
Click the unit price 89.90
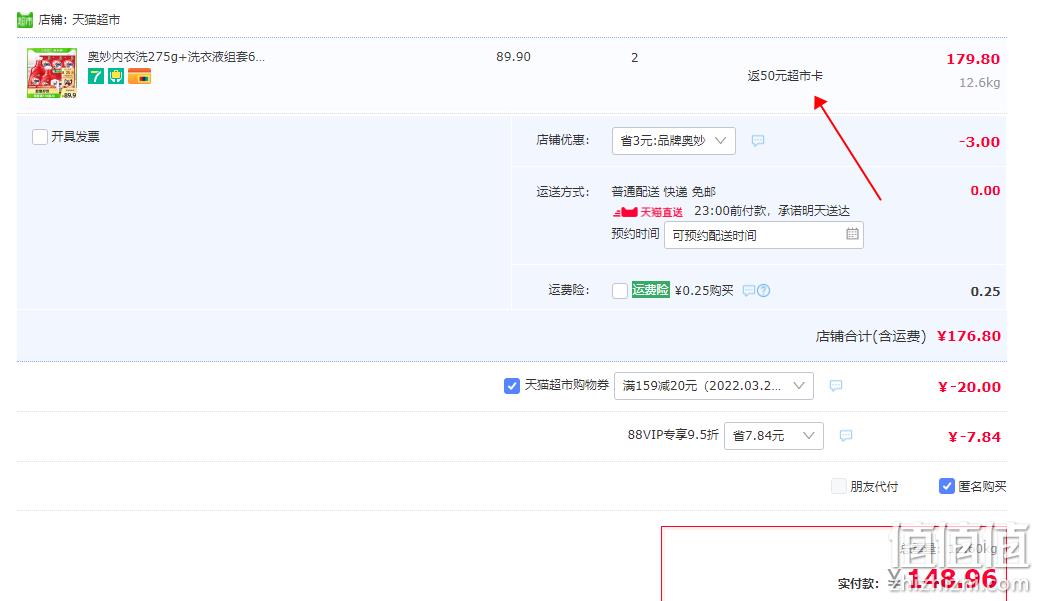click(x=514, y=57)
